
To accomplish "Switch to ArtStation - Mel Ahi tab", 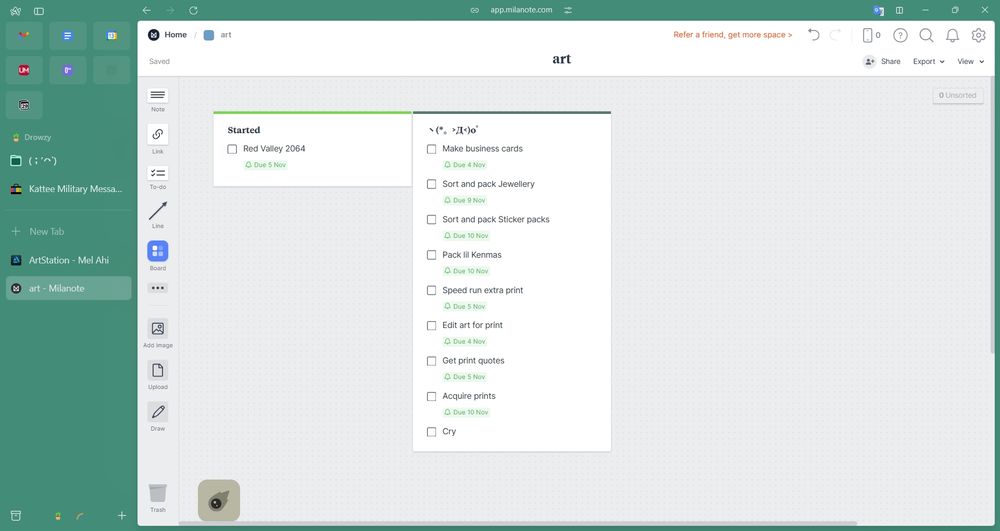I will click(69, 260).
